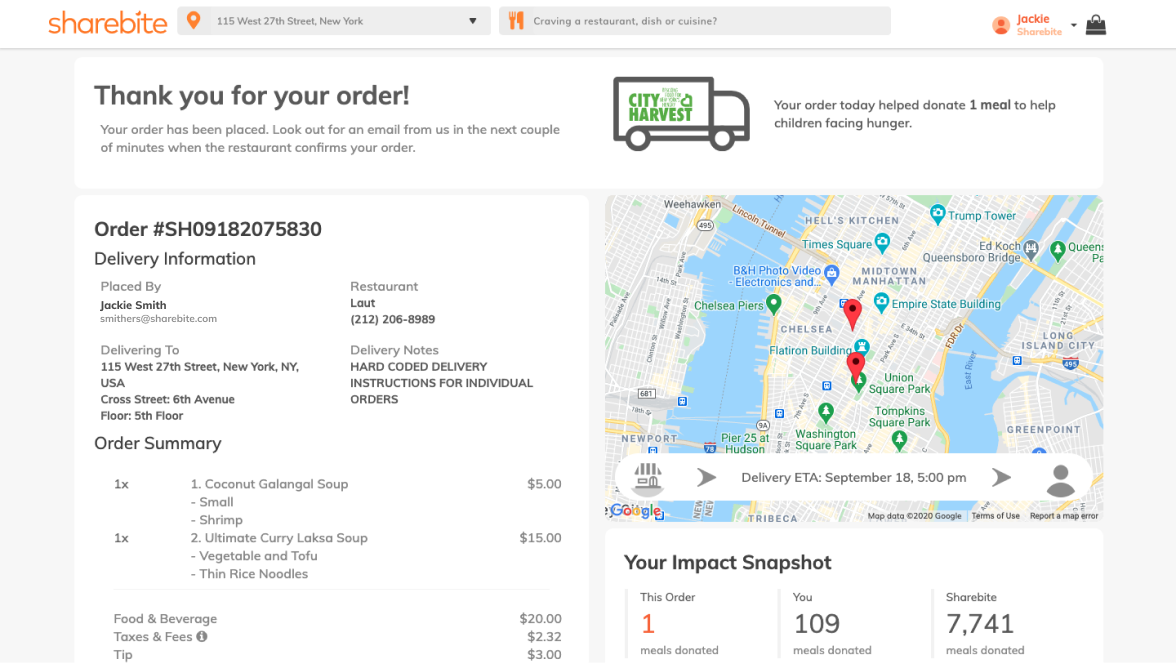Click the restaurant icon on delivery tracker

pyautogui.click(x=648, y=478)
